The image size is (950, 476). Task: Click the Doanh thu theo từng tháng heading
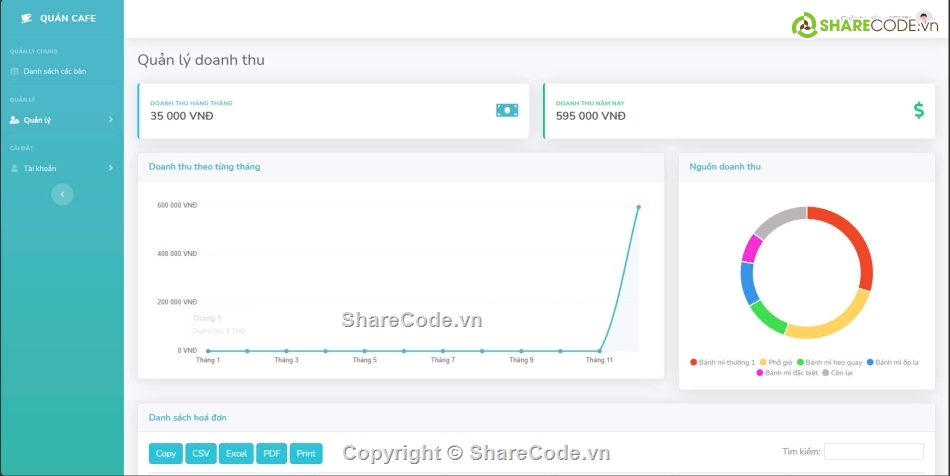click(x=204, y=167)
